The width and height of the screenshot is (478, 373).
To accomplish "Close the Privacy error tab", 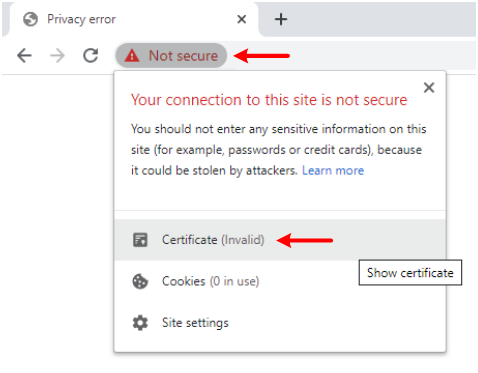I will [242, 19].
